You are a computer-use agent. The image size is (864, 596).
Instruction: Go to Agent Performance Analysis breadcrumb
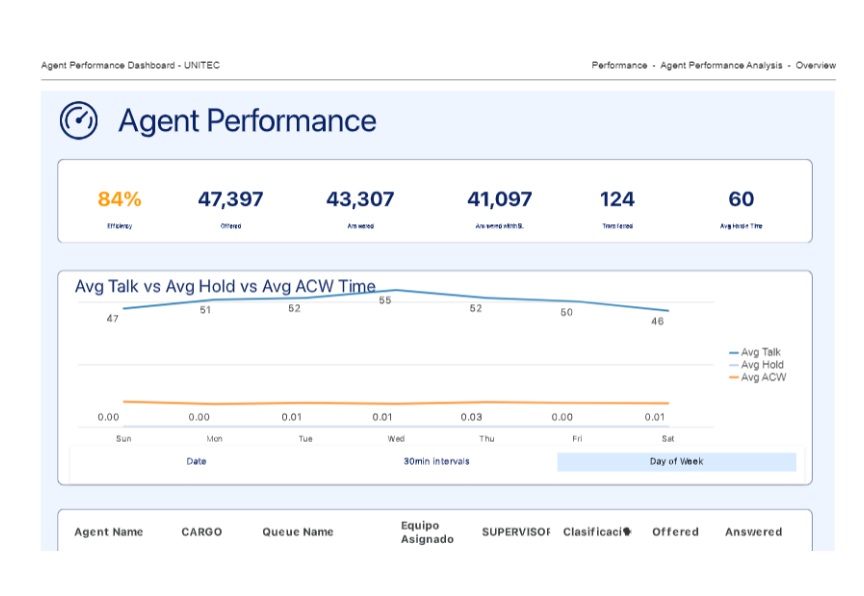click(721, 66)
